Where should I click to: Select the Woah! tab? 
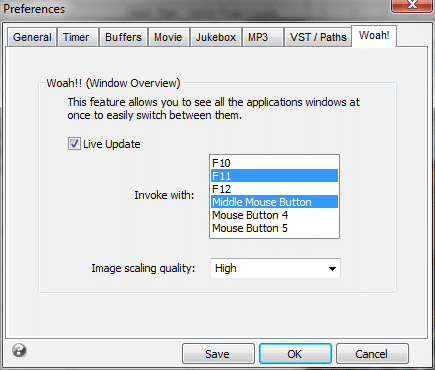[x=374, y=36]
